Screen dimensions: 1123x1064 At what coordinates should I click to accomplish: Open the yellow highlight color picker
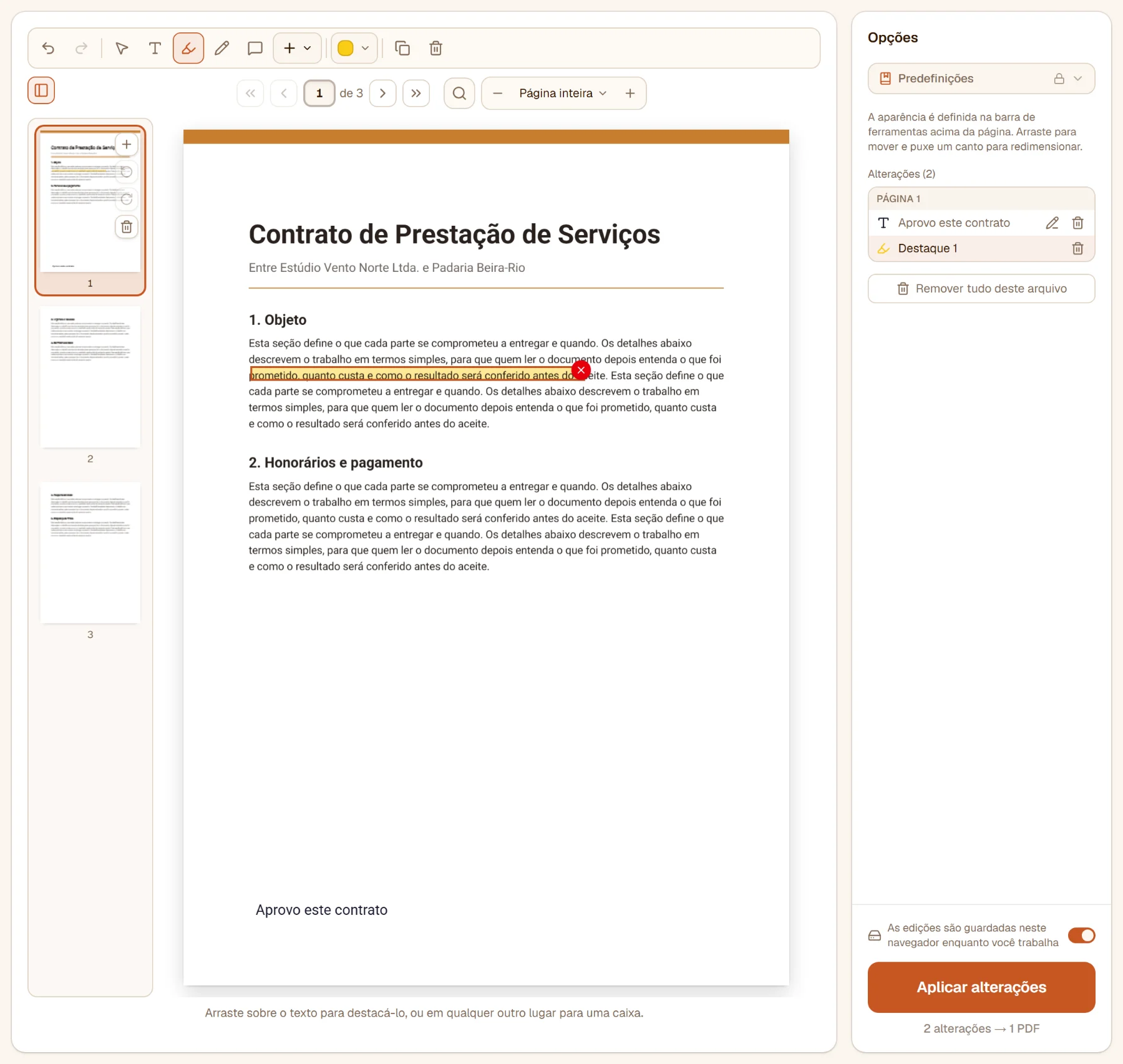pyautogui.click(x=354, y=48)
